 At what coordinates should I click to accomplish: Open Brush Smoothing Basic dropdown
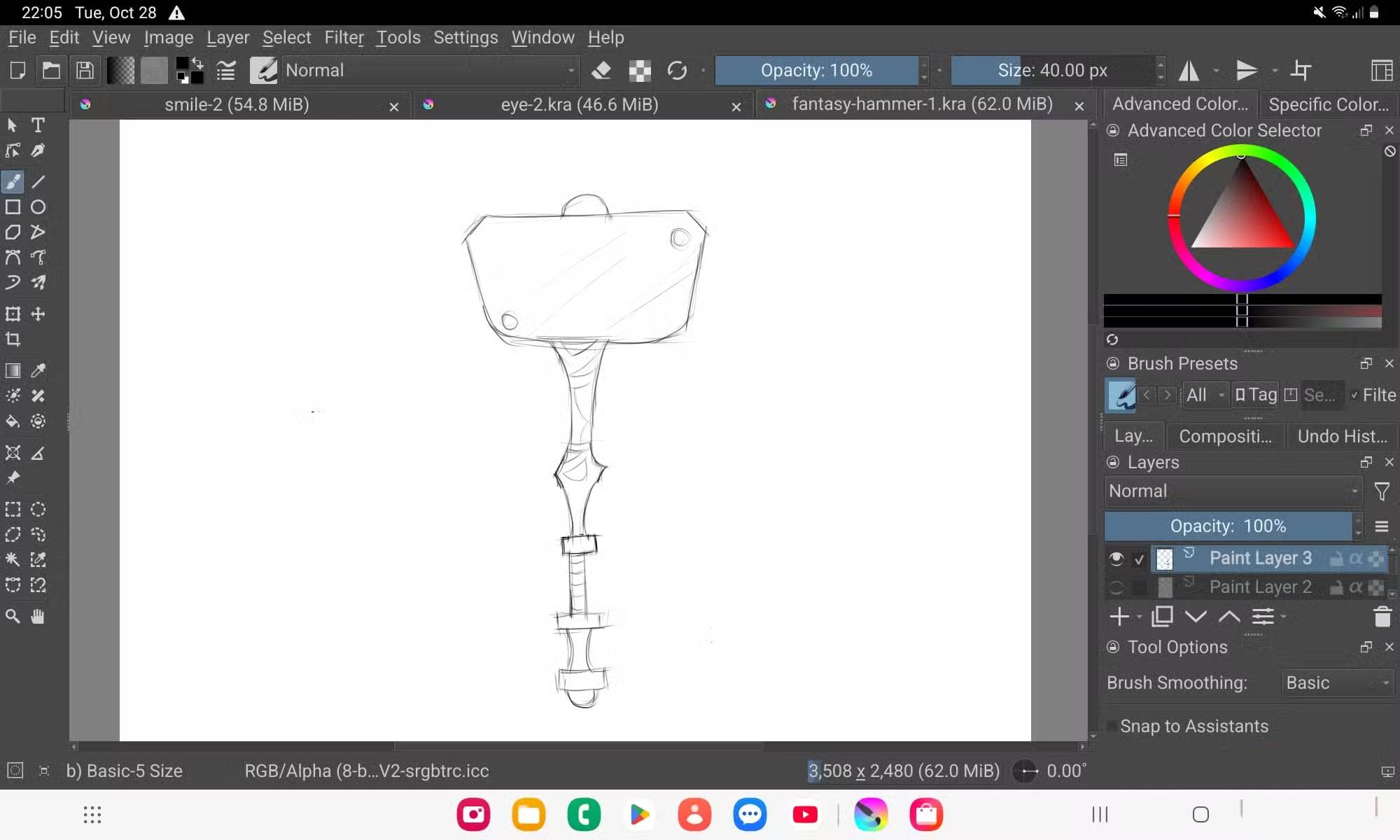[1337, 682]
